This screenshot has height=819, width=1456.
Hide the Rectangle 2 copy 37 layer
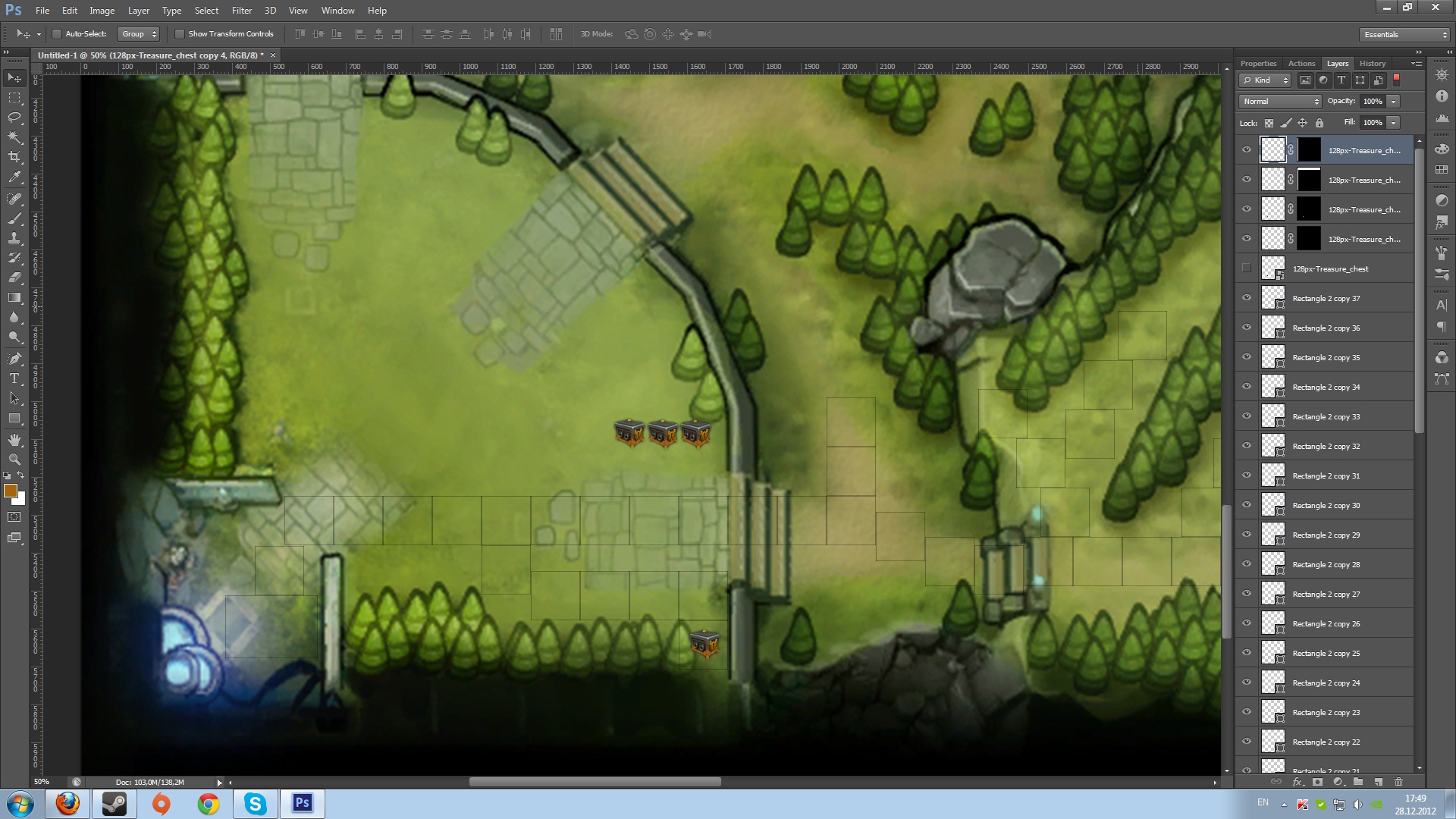point(1247,298)
